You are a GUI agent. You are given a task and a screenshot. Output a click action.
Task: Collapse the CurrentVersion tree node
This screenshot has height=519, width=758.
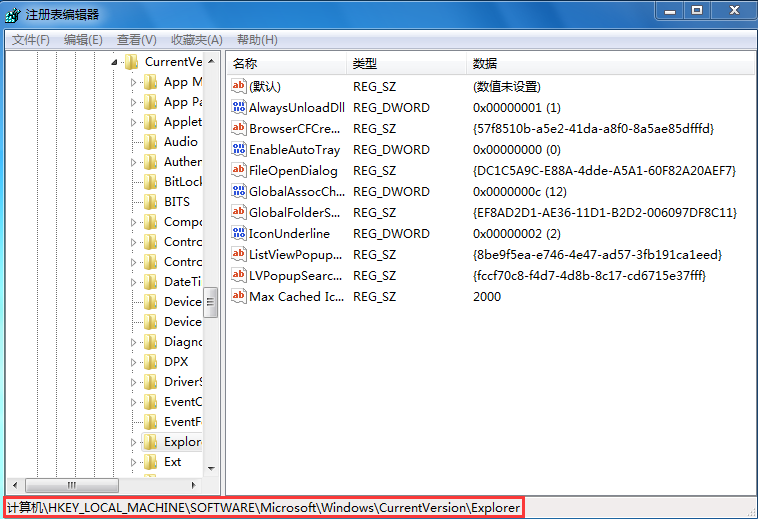point(115,62)
